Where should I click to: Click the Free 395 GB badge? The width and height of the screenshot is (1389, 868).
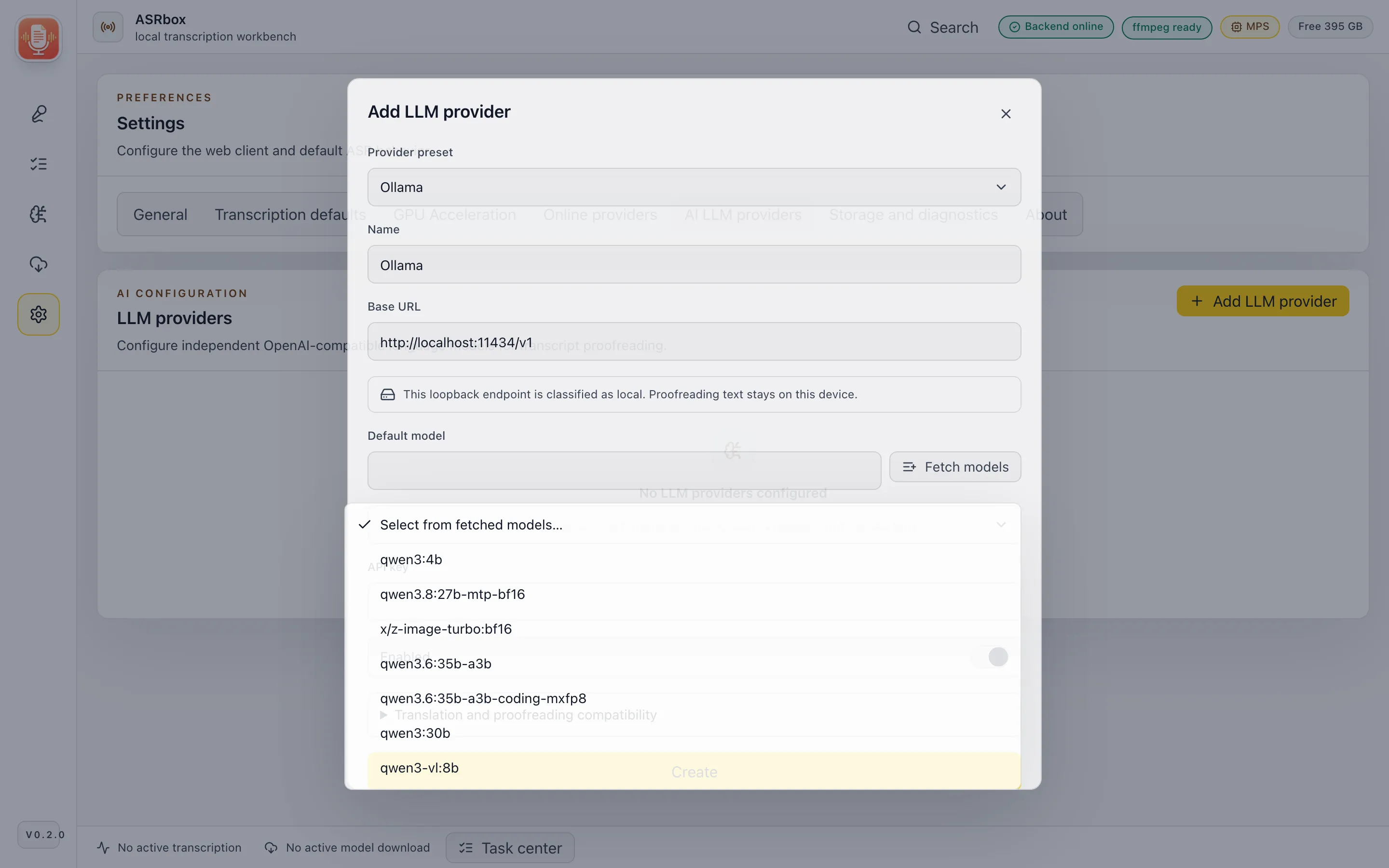pos(1330,27)
